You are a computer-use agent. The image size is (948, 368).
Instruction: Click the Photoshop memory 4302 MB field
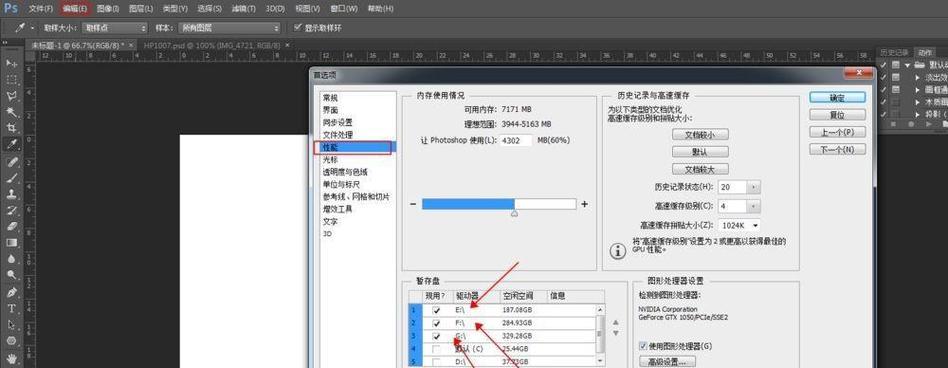(x=516, y=140)
